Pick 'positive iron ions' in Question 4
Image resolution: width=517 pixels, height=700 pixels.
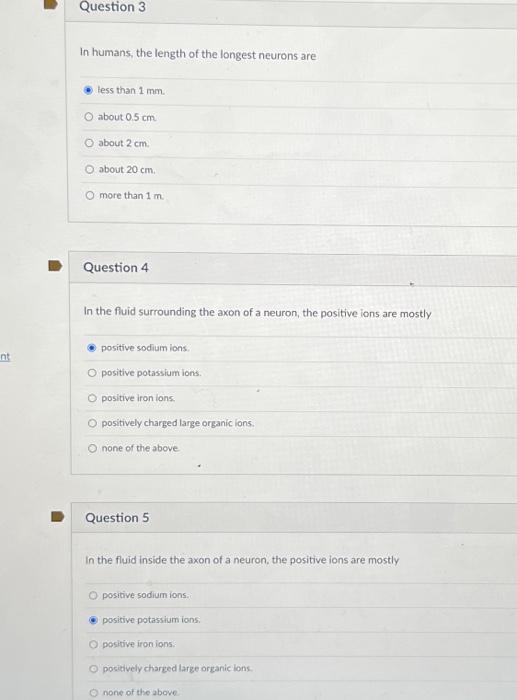(92, 398)
